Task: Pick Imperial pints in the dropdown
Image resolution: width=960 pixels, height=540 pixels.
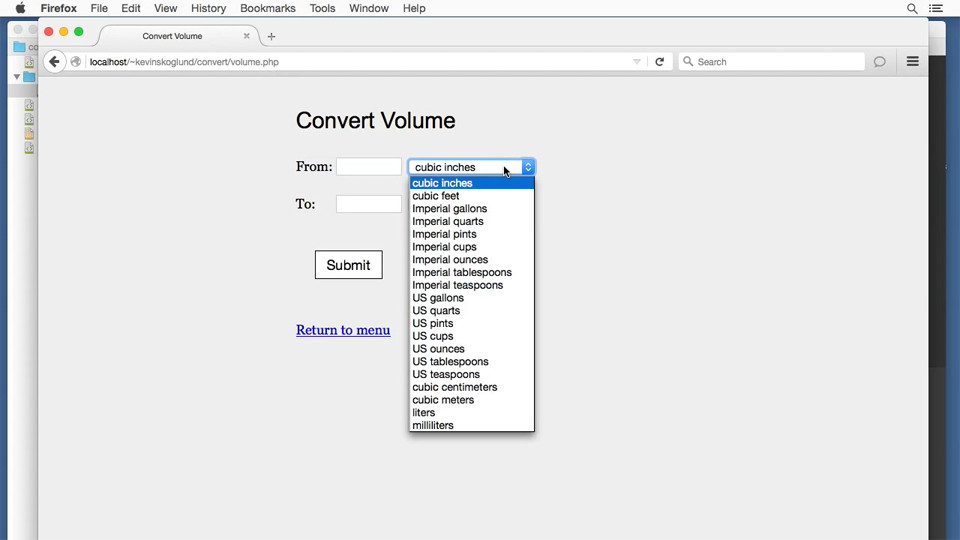Action: (471, 234)
